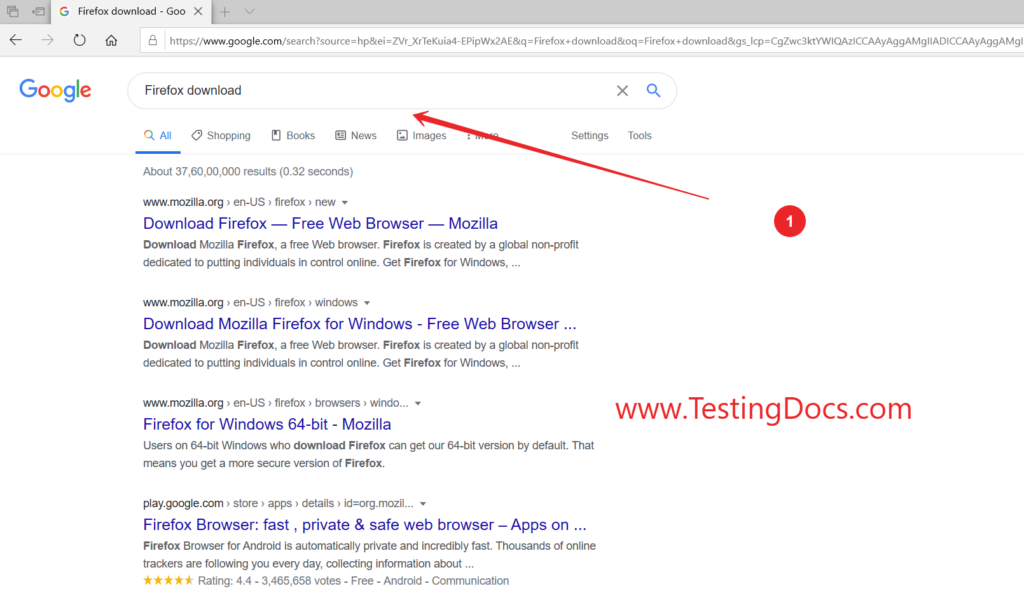Select the Shopping search tab

pyautogui.click(x=221, y=135)
